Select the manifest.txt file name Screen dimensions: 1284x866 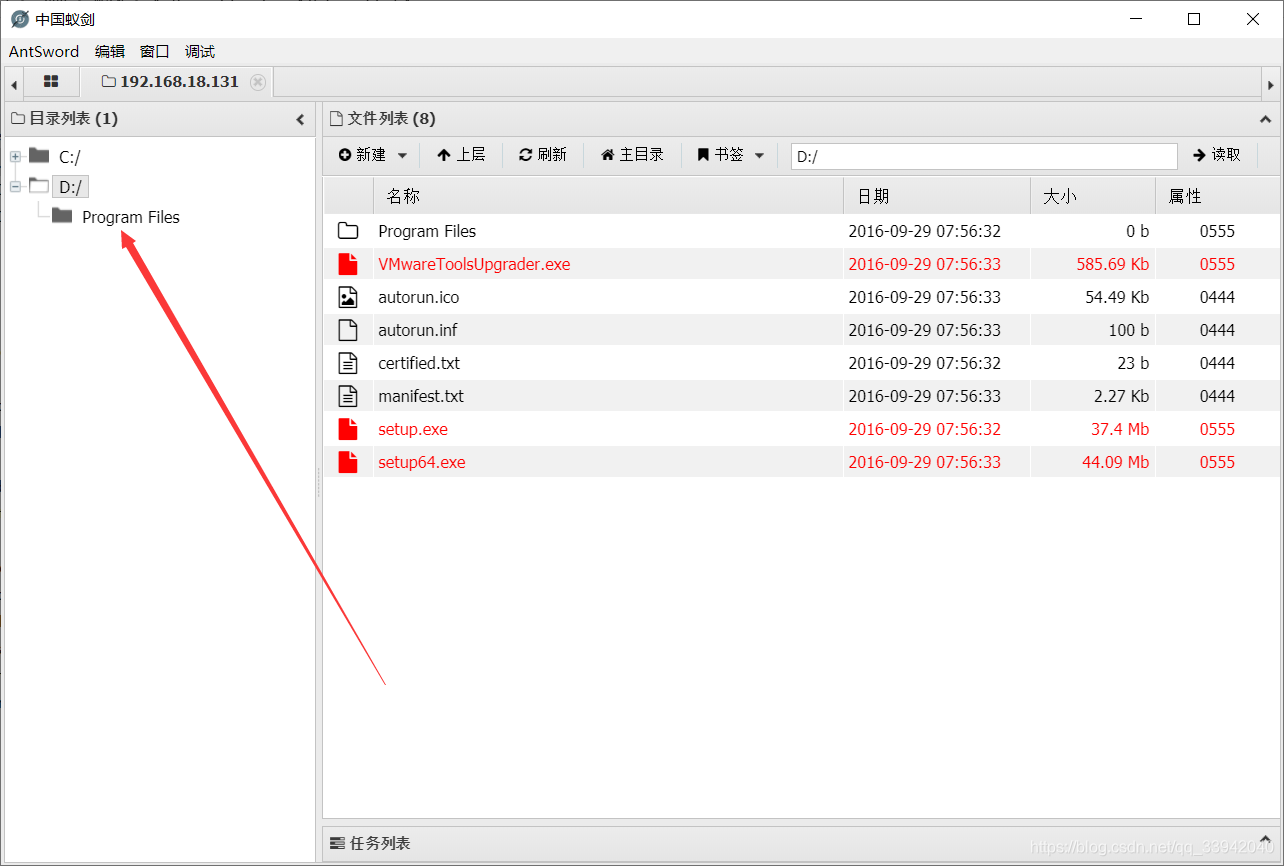tap(421, 396)
